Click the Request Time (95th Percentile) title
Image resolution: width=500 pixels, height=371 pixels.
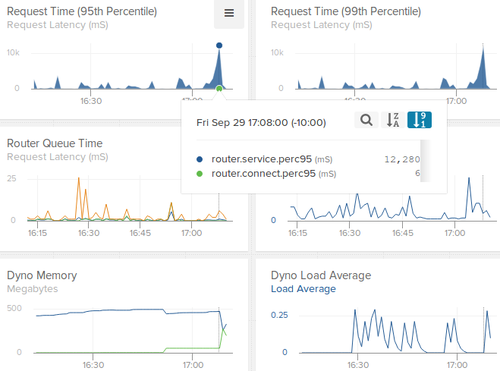(x=82, y=11)
